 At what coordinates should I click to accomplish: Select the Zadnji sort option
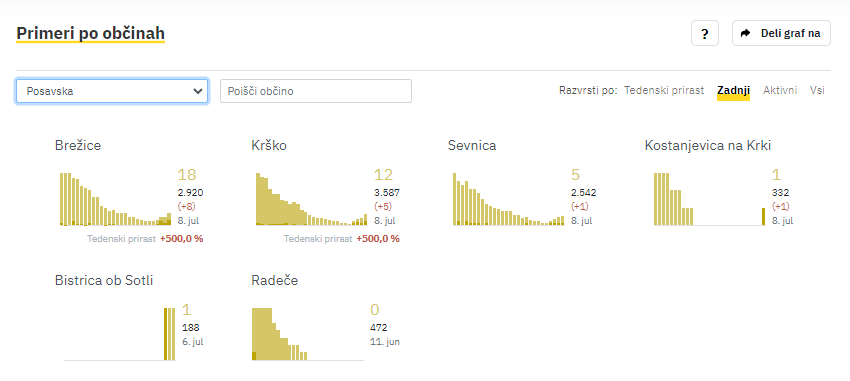[733, 91]
